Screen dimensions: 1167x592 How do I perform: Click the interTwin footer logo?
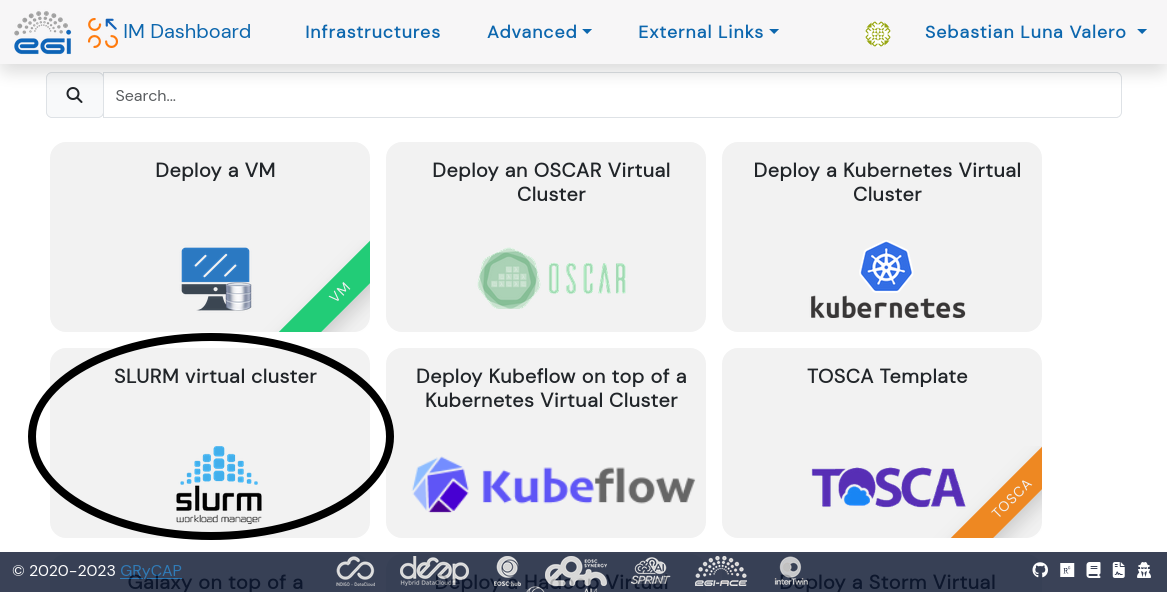pos(790,571)
